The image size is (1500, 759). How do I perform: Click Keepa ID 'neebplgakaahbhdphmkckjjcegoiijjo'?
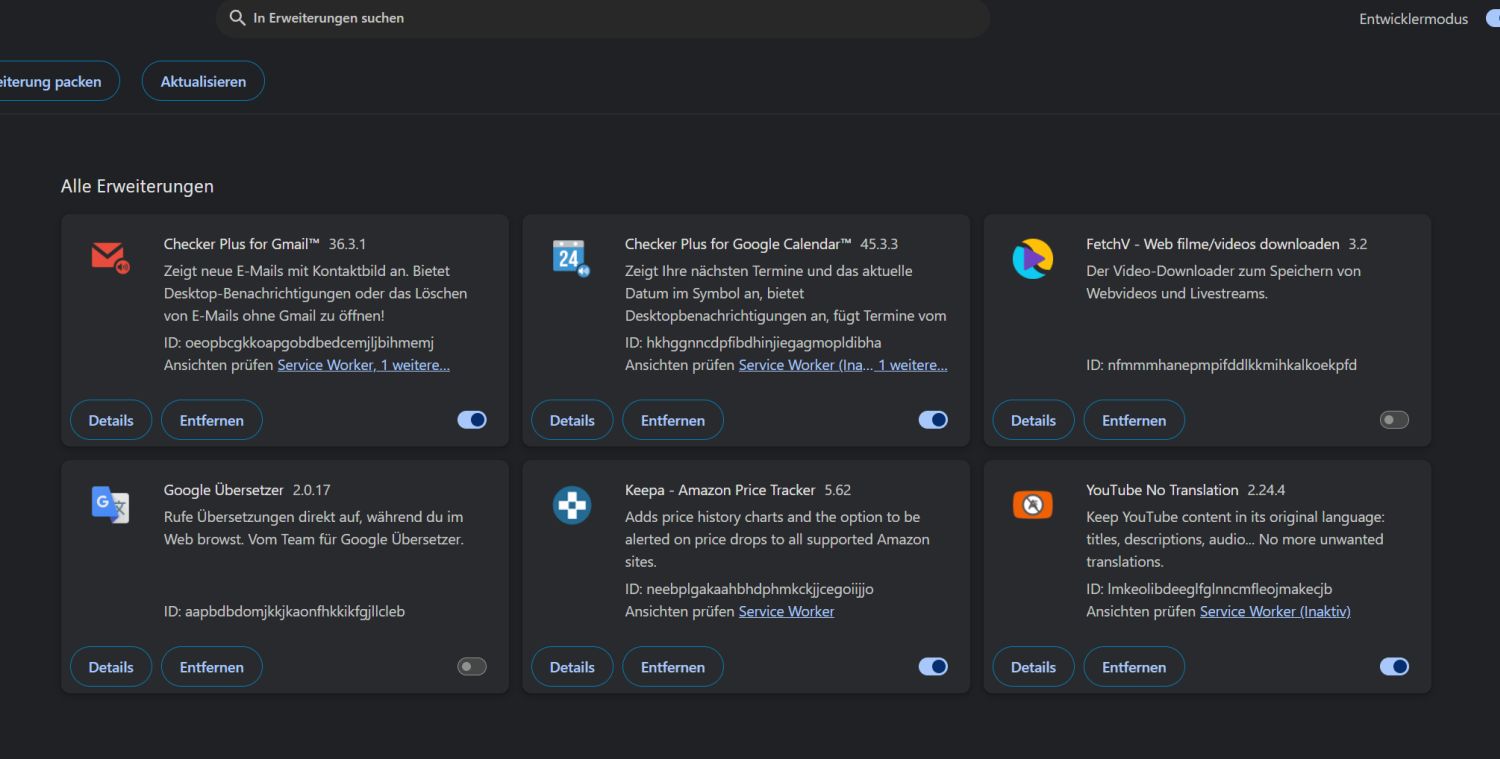(760, 588)
